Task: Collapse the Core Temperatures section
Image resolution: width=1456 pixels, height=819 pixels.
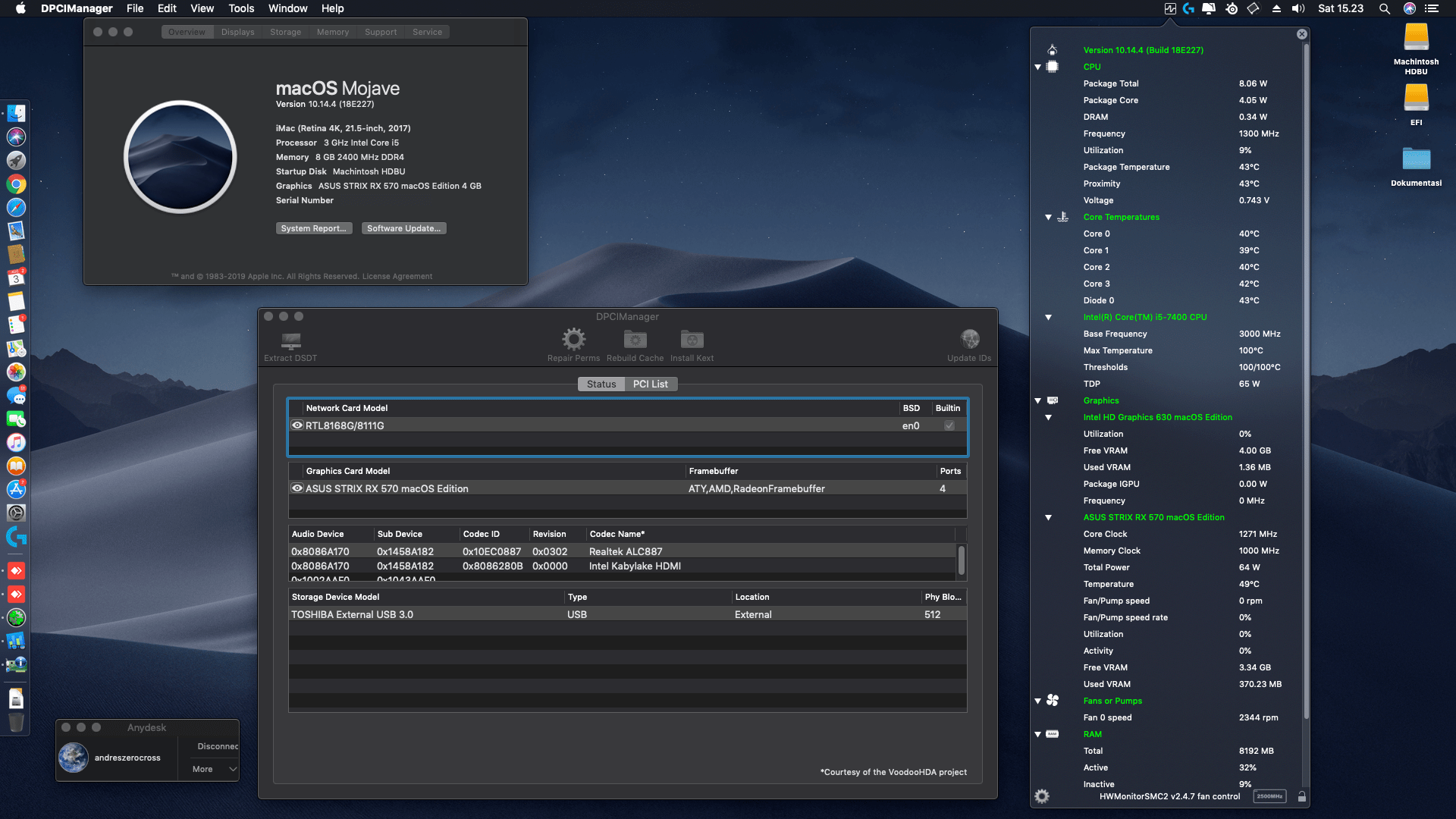Action: [1048, 217]
